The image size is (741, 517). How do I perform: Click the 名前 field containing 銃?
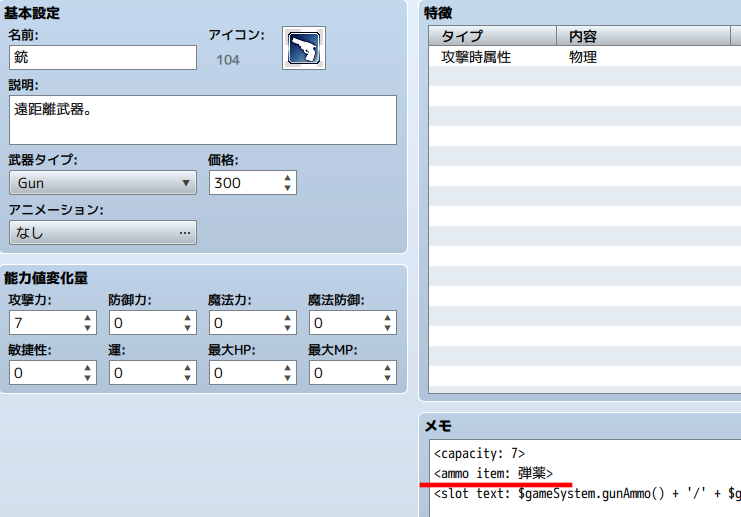point(102,58)
